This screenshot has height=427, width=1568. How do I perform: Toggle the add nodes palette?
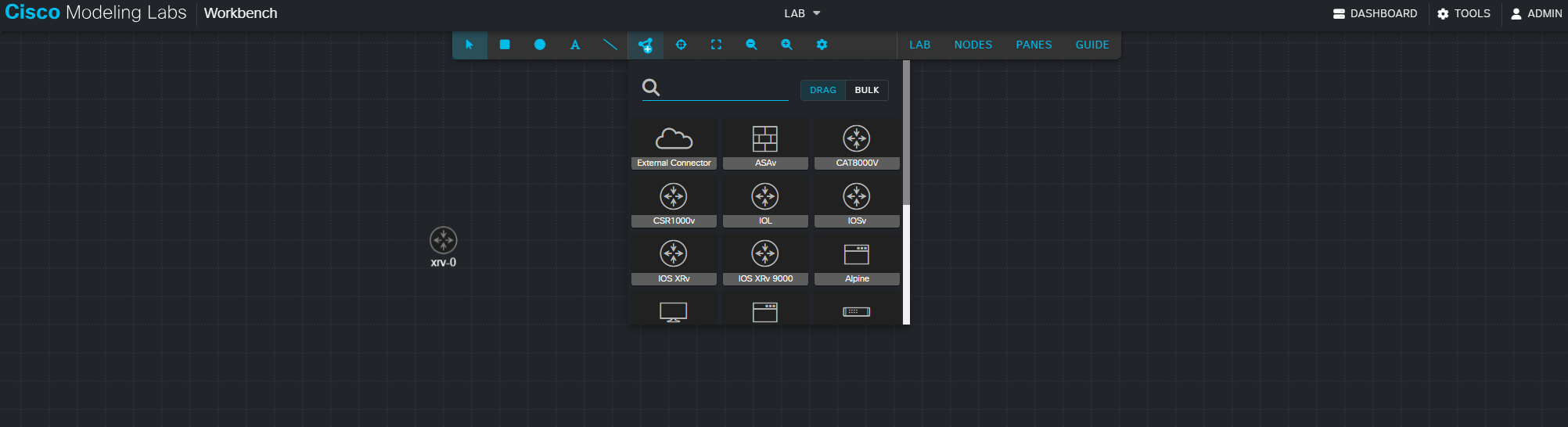coord(646,45)
